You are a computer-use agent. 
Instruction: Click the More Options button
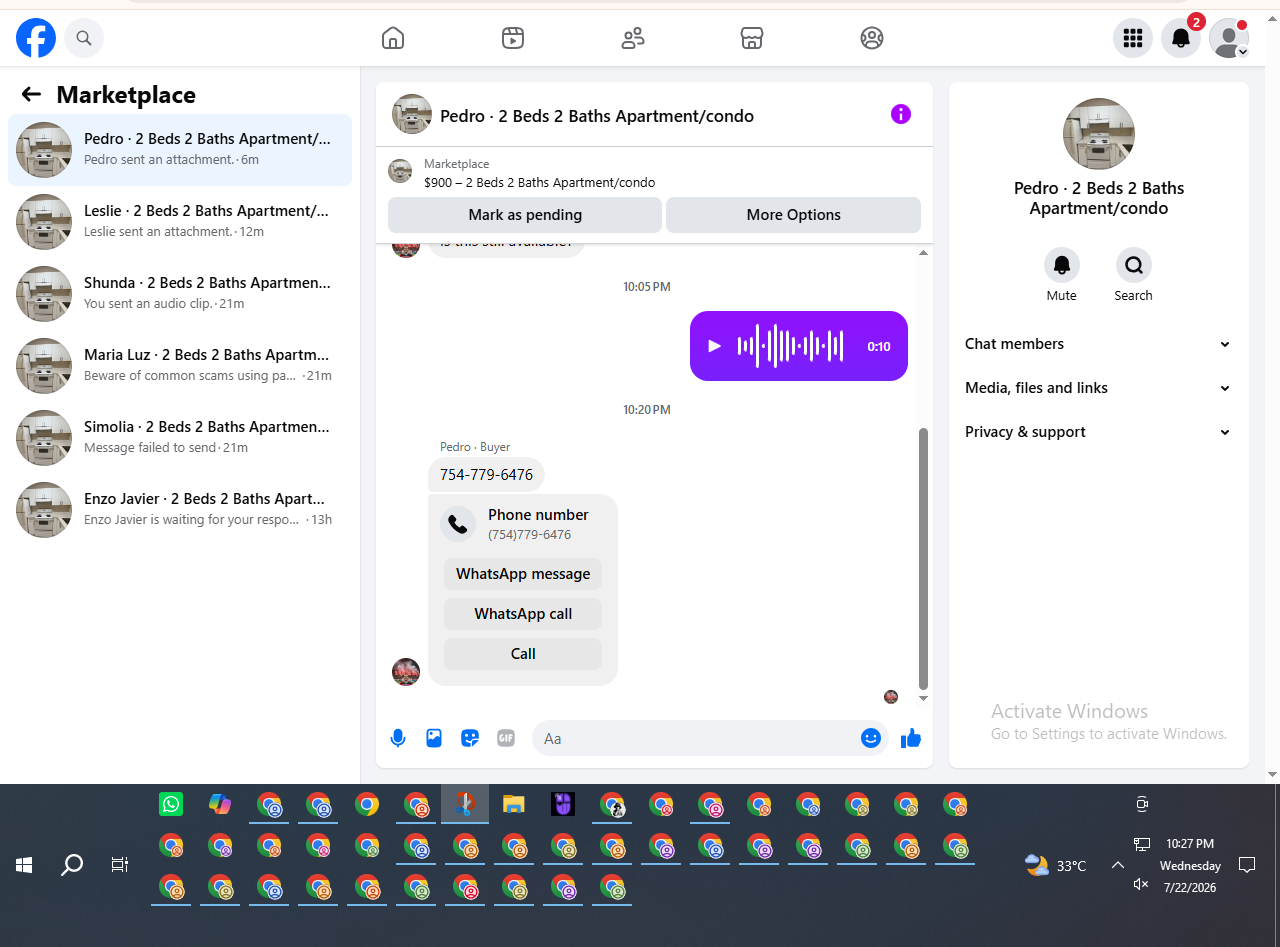[x=794, y=215]
